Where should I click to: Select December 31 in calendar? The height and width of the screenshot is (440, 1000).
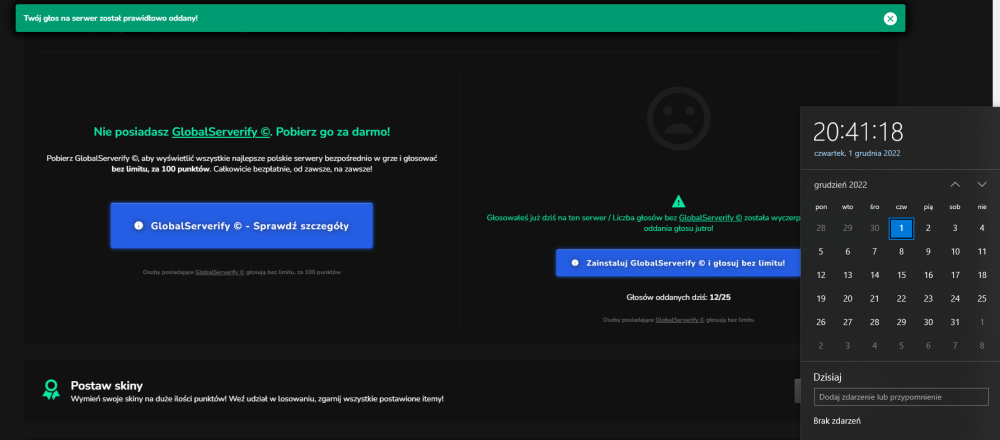coord(955,323)
